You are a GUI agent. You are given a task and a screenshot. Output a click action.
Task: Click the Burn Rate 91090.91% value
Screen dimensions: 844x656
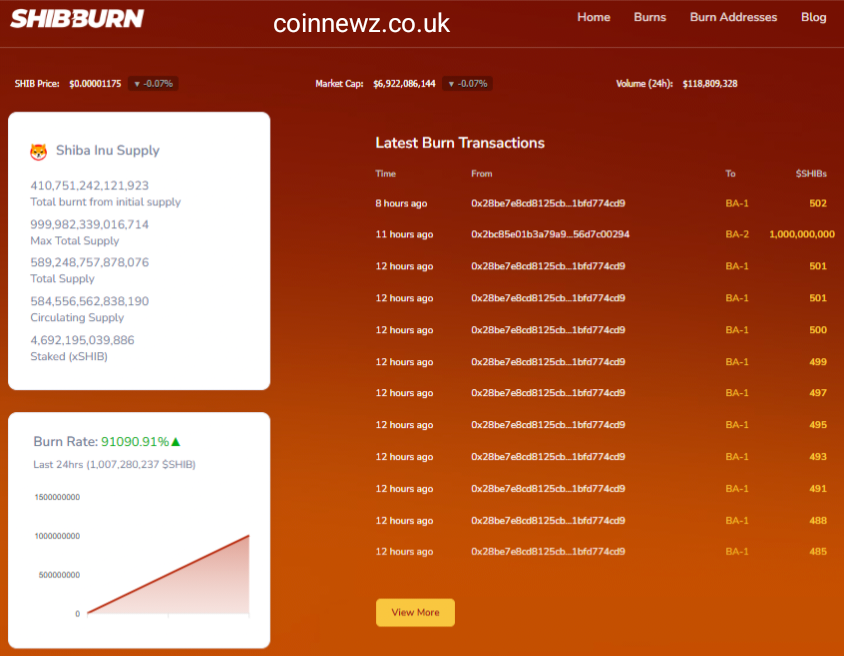(x=135, y=442)
